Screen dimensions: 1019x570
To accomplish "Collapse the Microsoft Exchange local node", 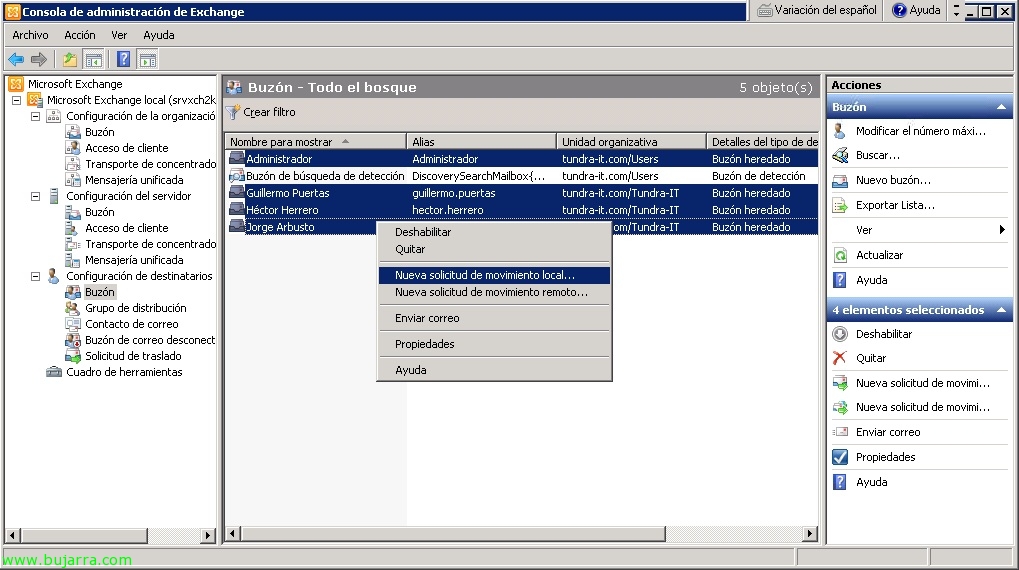I will point(17,100).
